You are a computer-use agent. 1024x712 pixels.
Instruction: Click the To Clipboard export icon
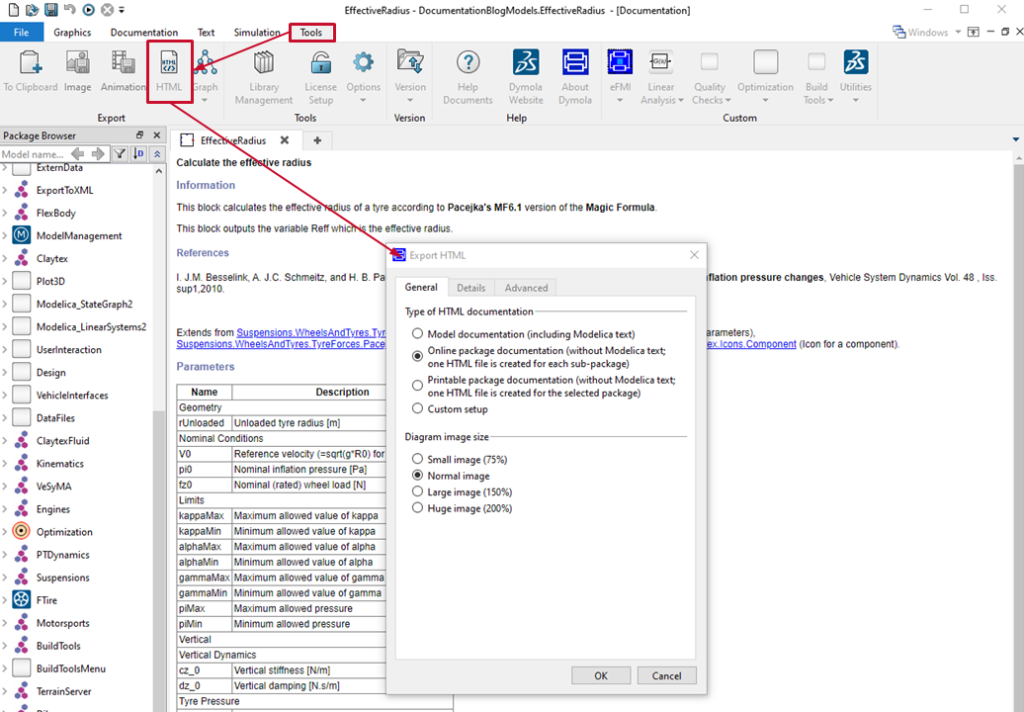(x=30, y=63)
